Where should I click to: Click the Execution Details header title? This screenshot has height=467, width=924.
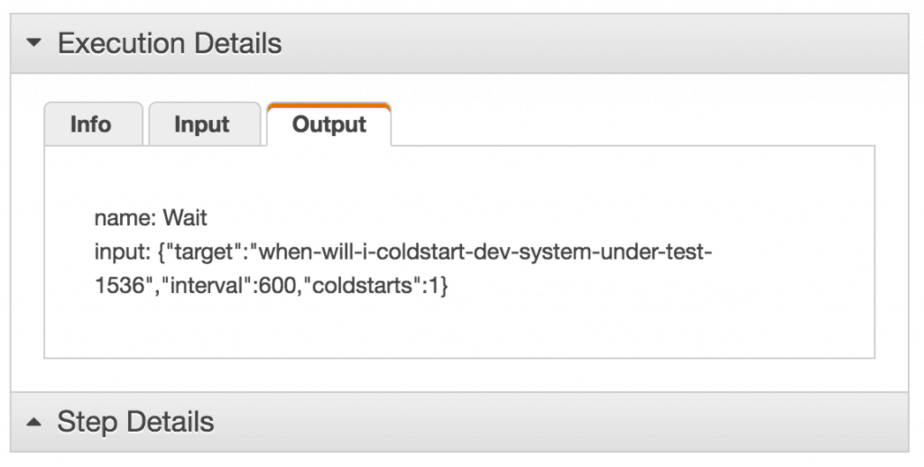pyautogui.click(x=169, y=44)
